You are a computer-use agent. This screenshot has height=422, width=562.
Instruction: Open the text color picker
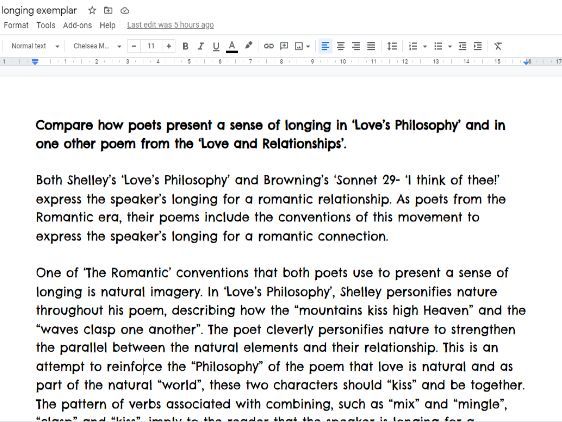pyautogui.click(x=232, y=46)
